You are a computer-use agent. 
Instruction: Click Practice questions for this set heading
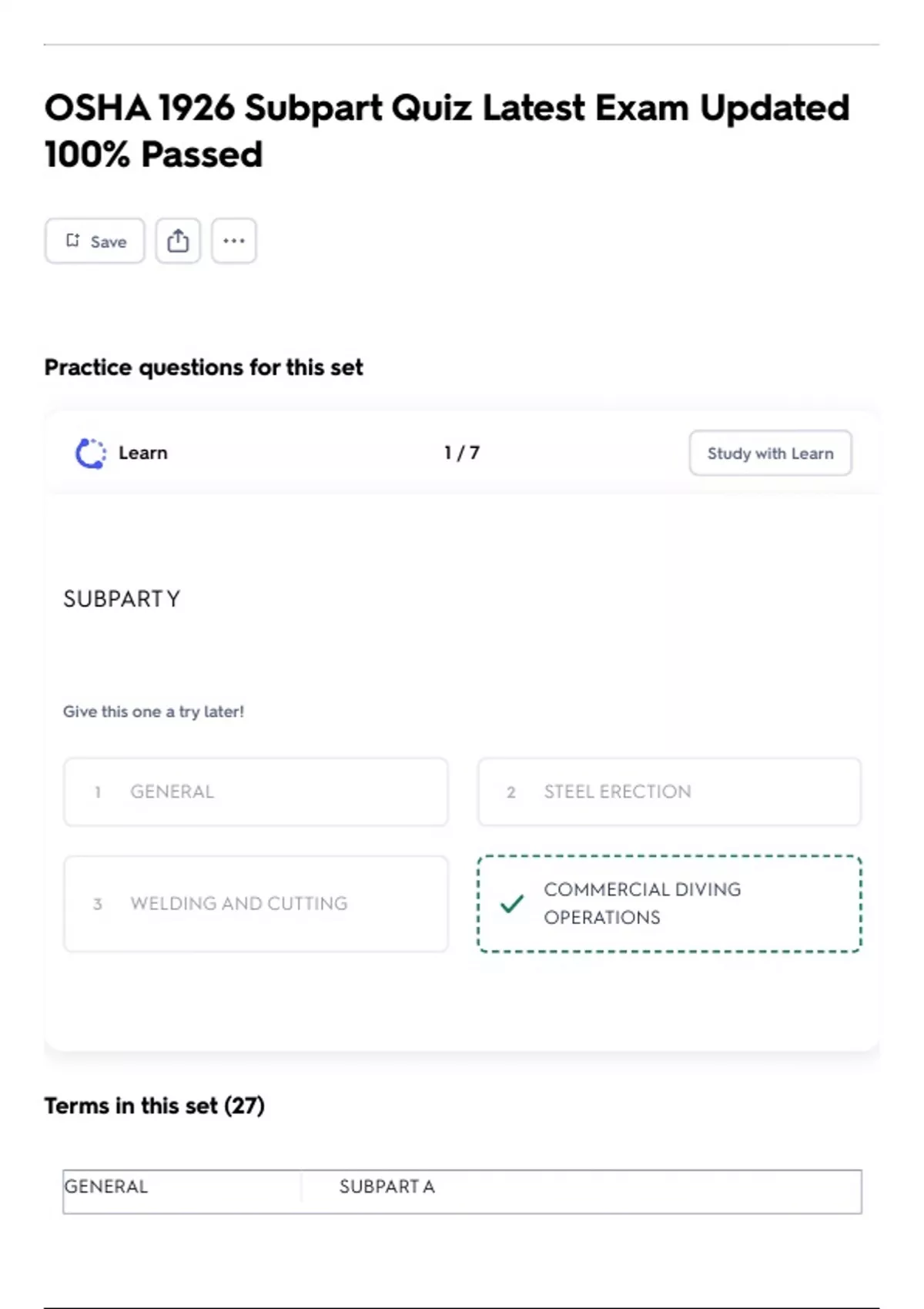click(x=203, y=367)
